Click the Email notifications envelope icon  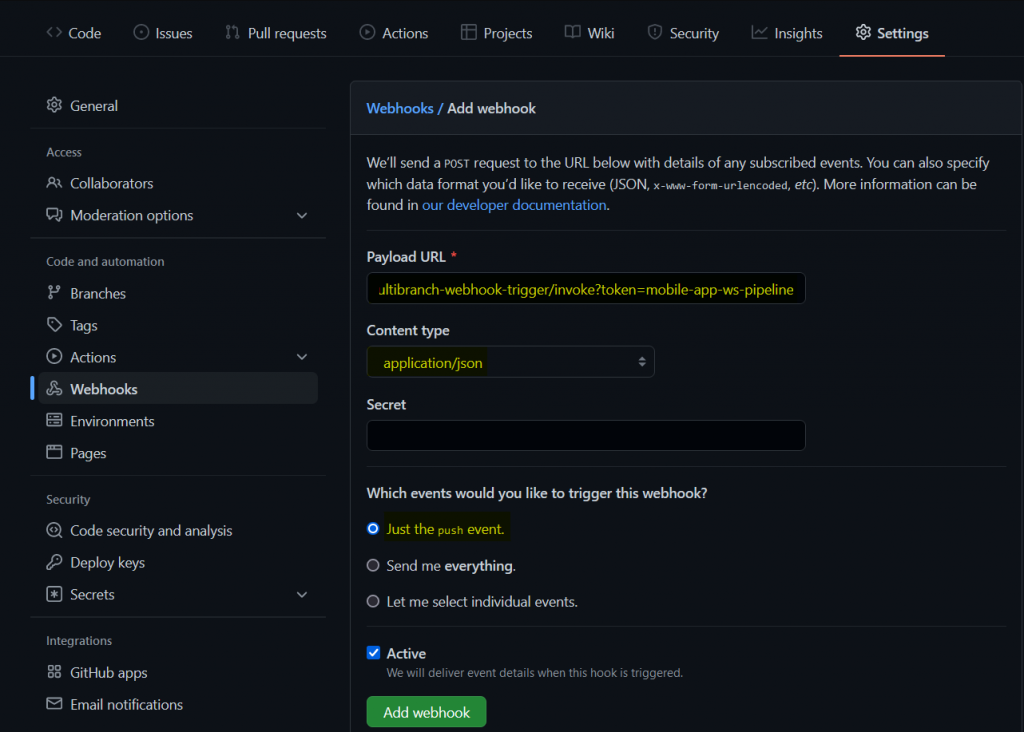point(54,703)
